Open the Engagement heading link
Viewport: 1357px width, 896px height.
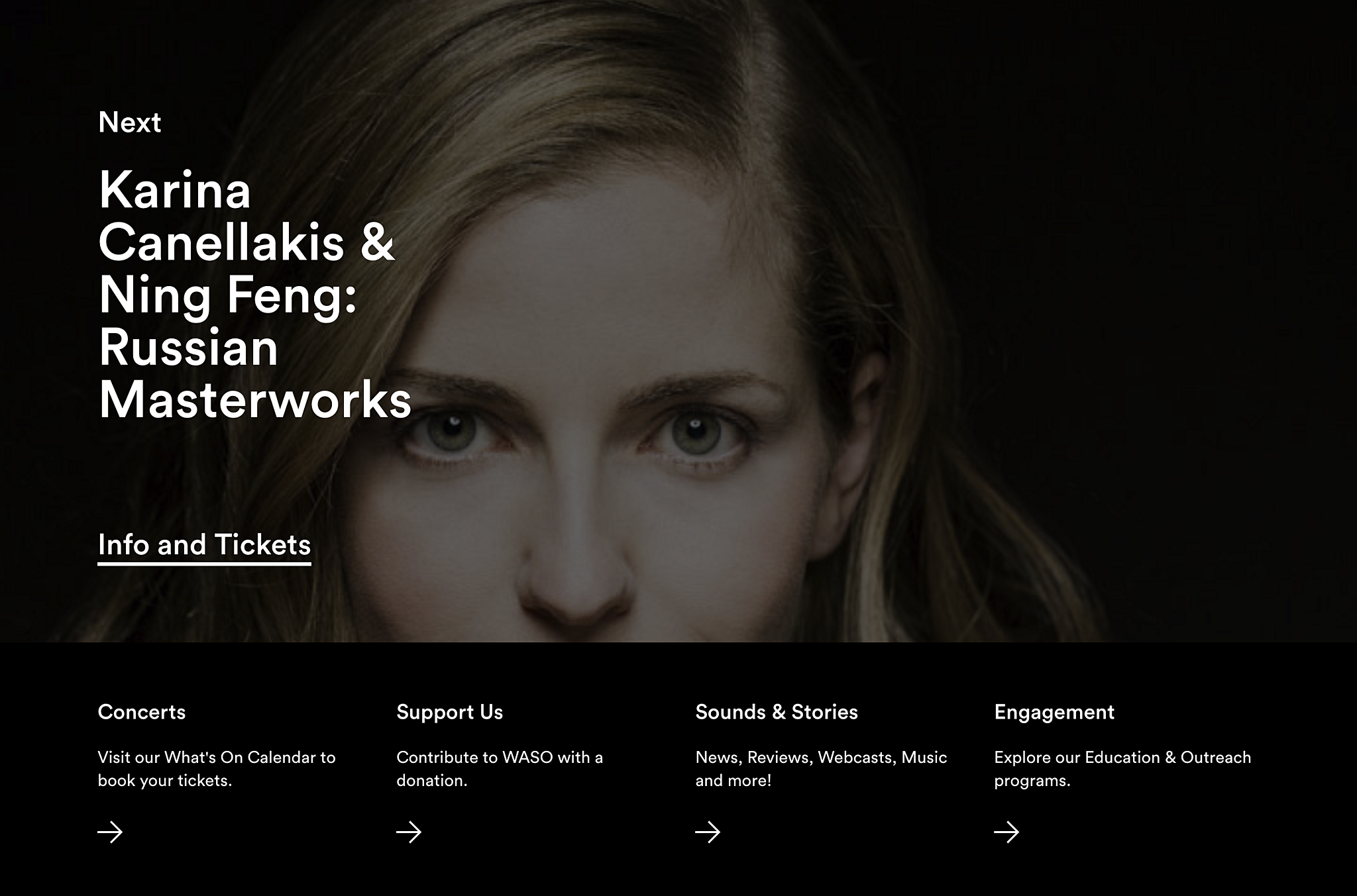coord(1054,713)
